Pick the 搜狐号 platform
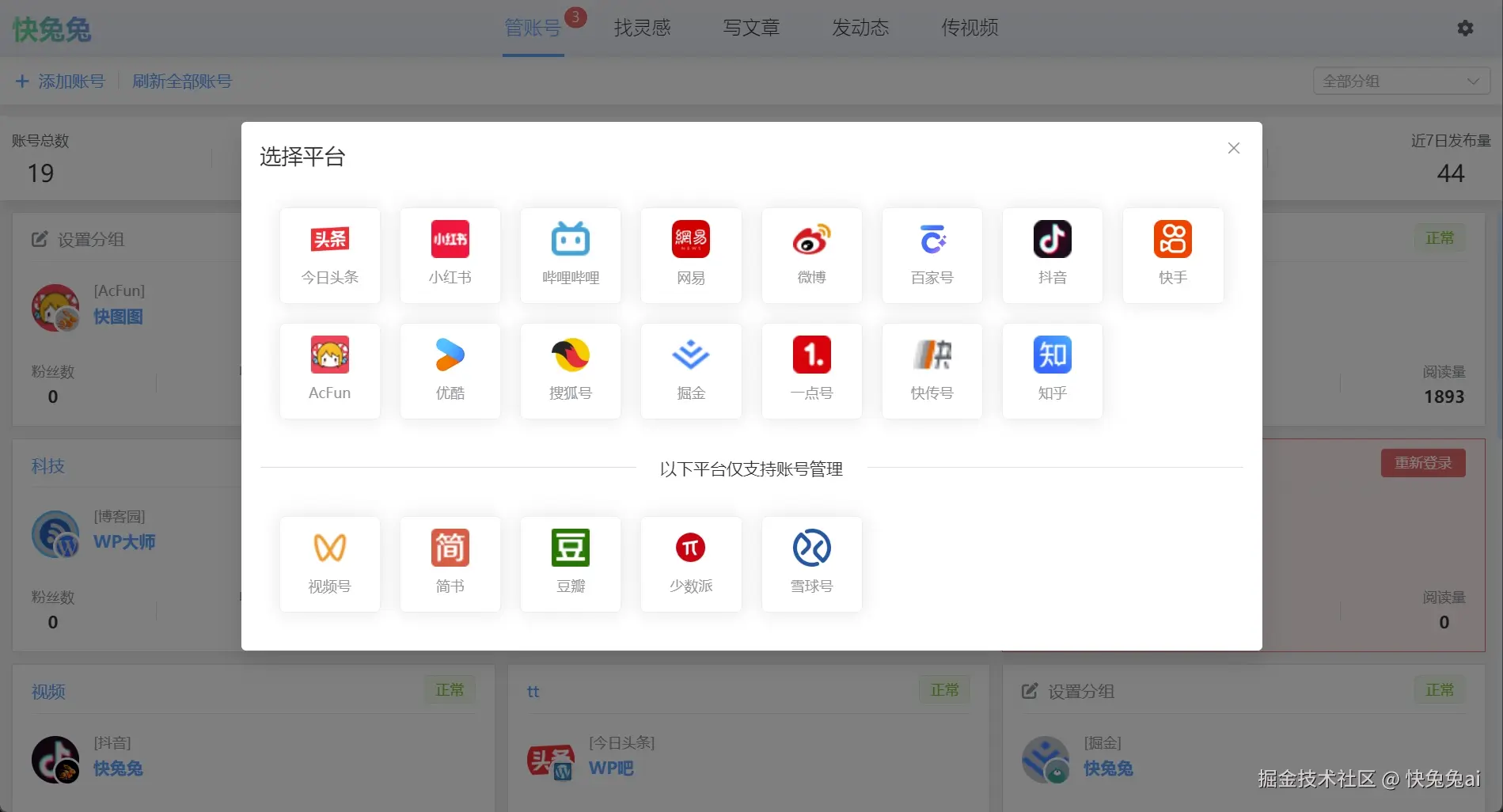This screenshot has width=1503, height=812. coord(571,370)
